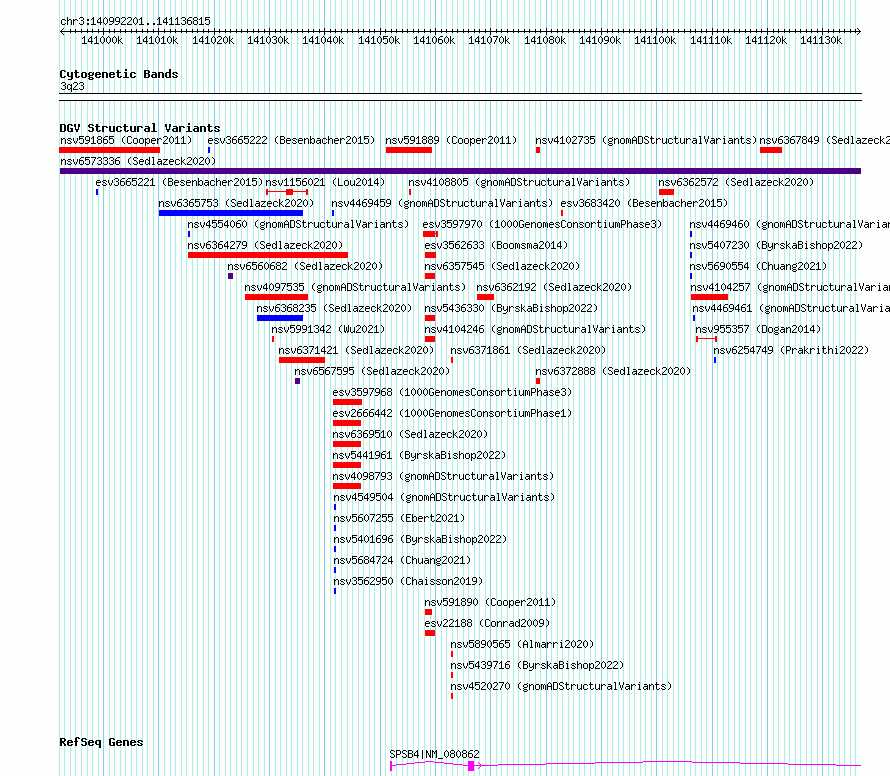890x776 pixels.
Task: Click nsv4554060 gnomAD variant label
Action: (298, 224)
